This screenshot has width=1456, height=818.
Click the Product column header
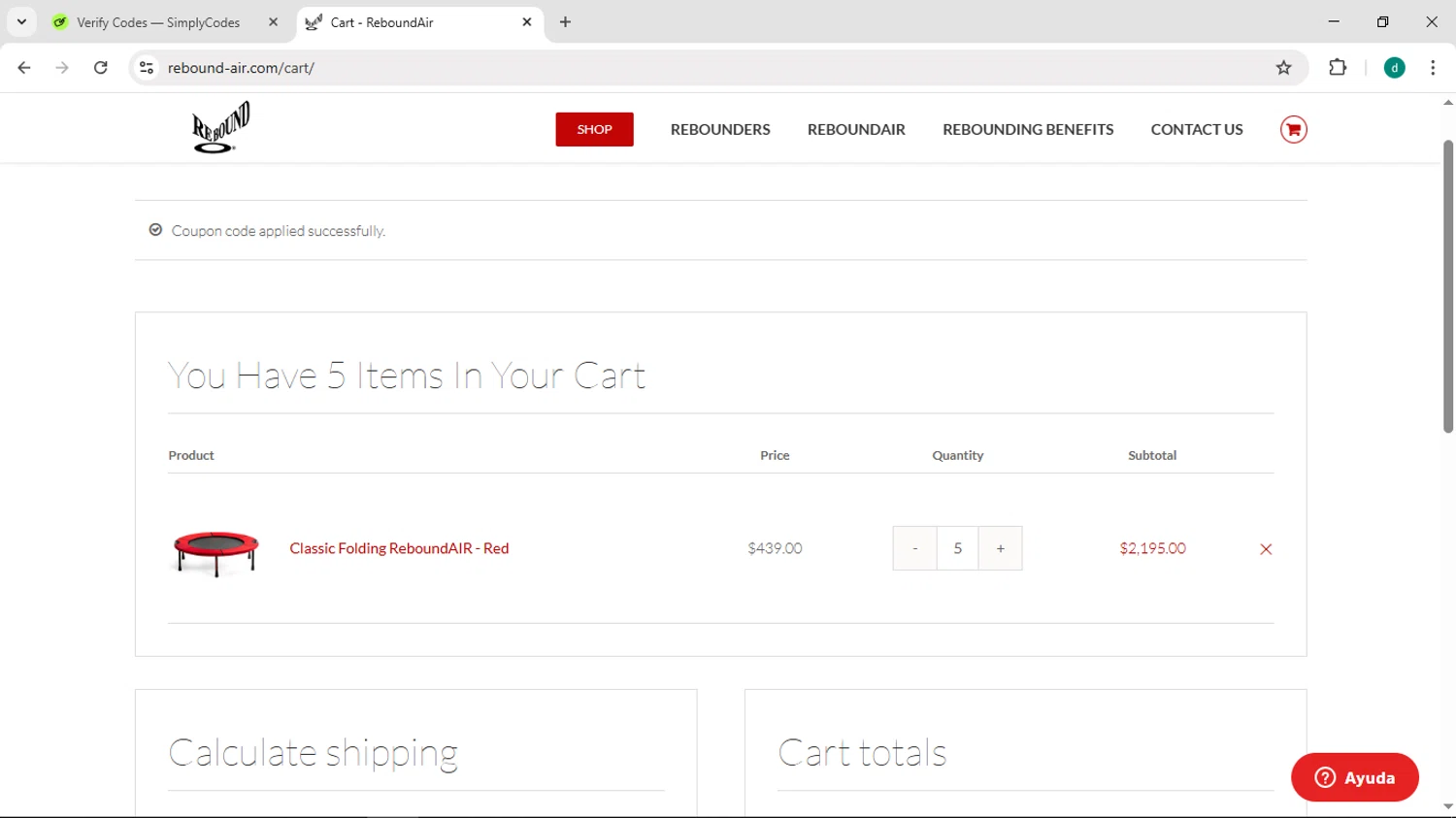click(x=191, y=455)
